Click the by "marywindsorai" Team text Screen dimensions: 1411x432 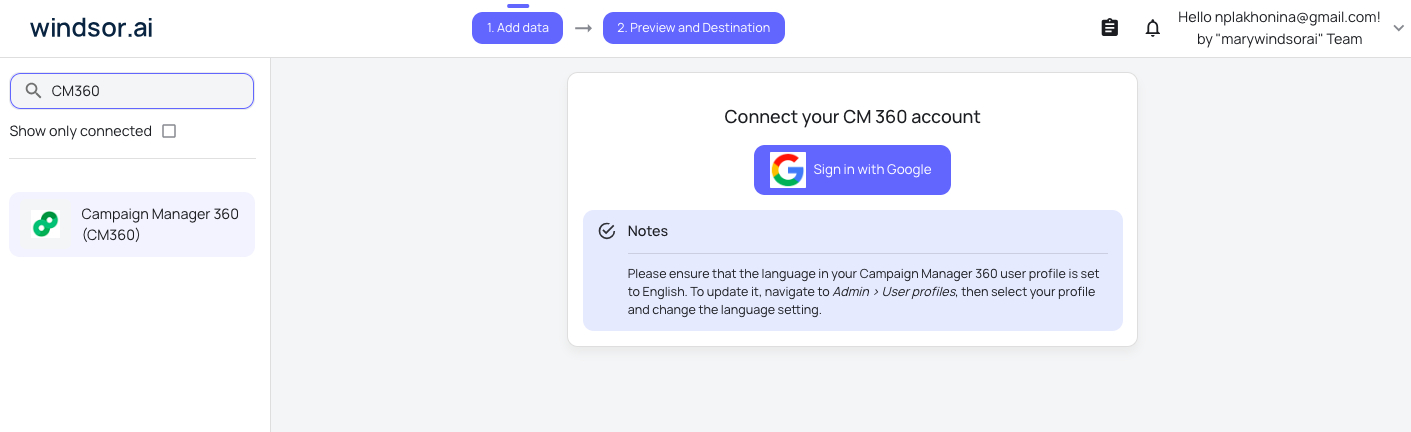[1279, 39]
